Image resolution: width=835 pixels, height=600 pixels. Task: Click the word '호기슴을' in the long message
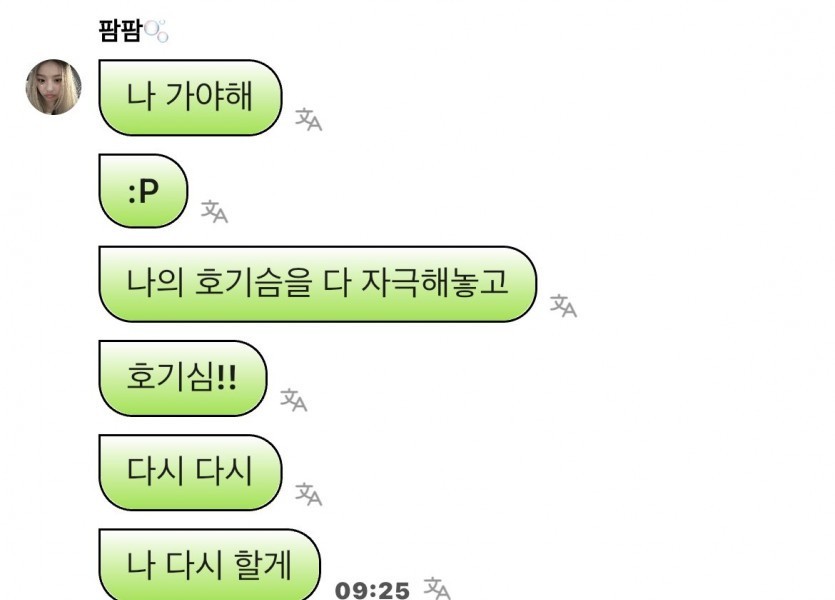(x=253, y=283)
